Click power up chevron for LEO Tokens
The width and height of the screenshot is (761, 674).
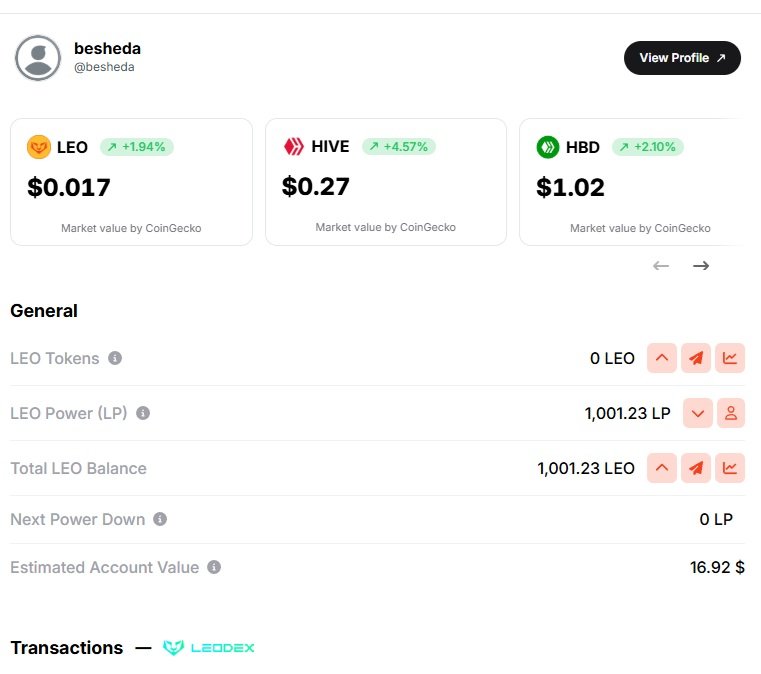coord(662,358)
